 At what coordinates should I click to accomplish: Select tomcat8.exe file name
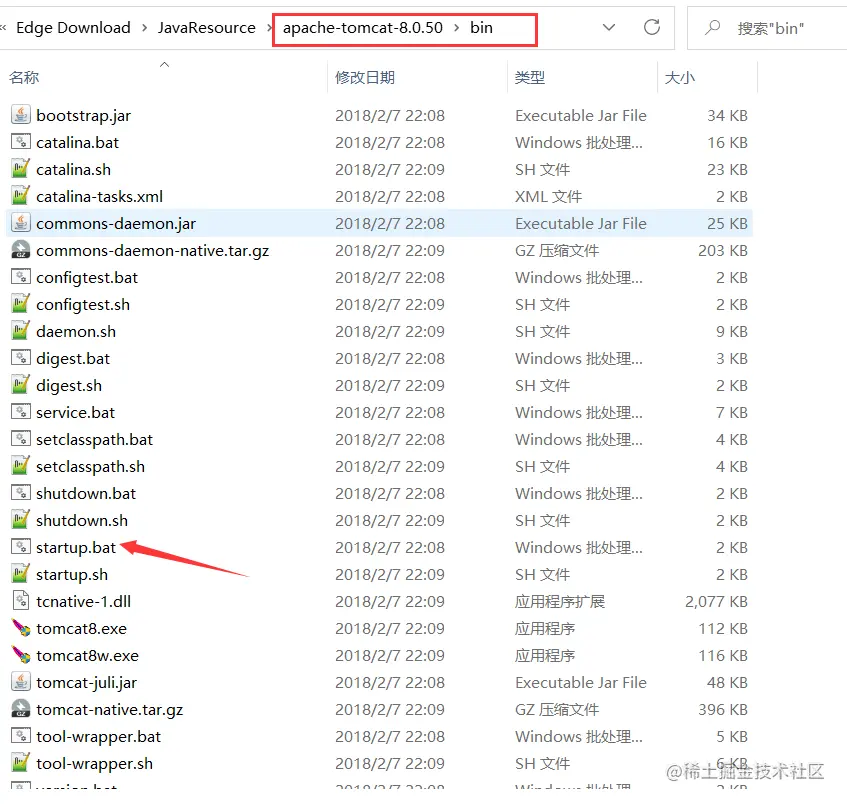82,628
